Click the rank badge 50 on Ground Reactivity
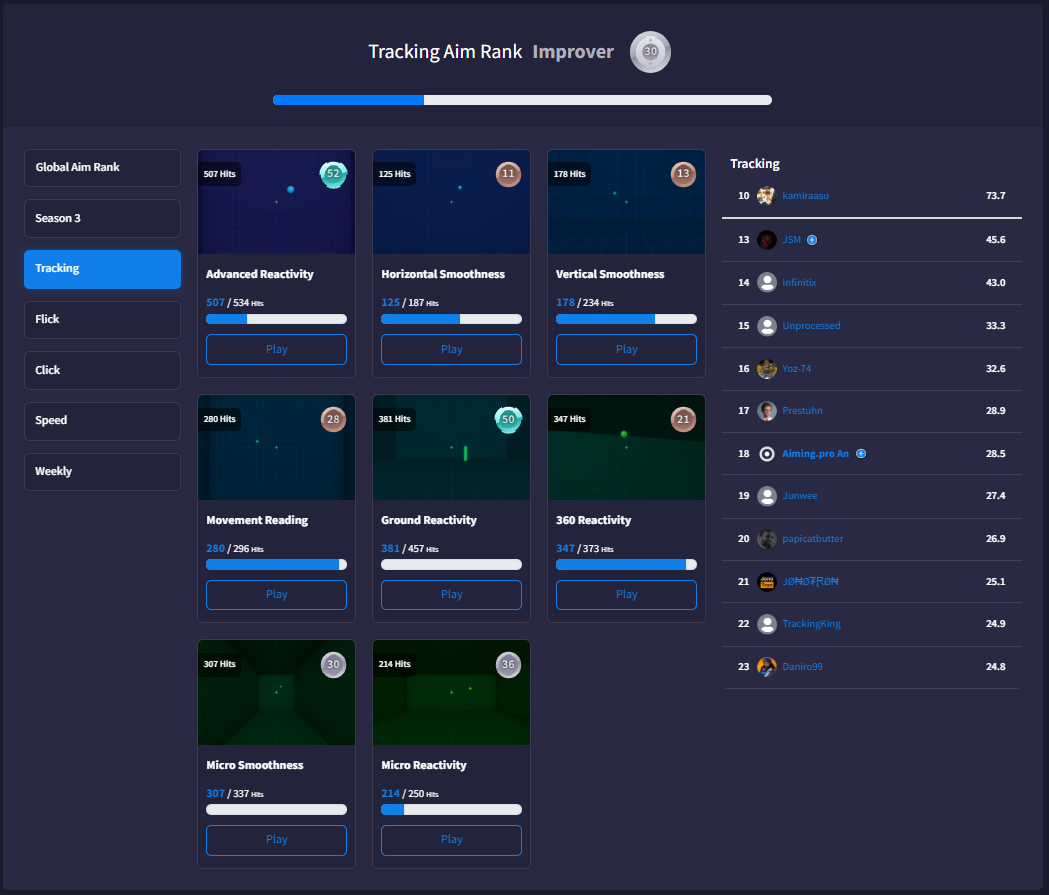 point(508,420)
